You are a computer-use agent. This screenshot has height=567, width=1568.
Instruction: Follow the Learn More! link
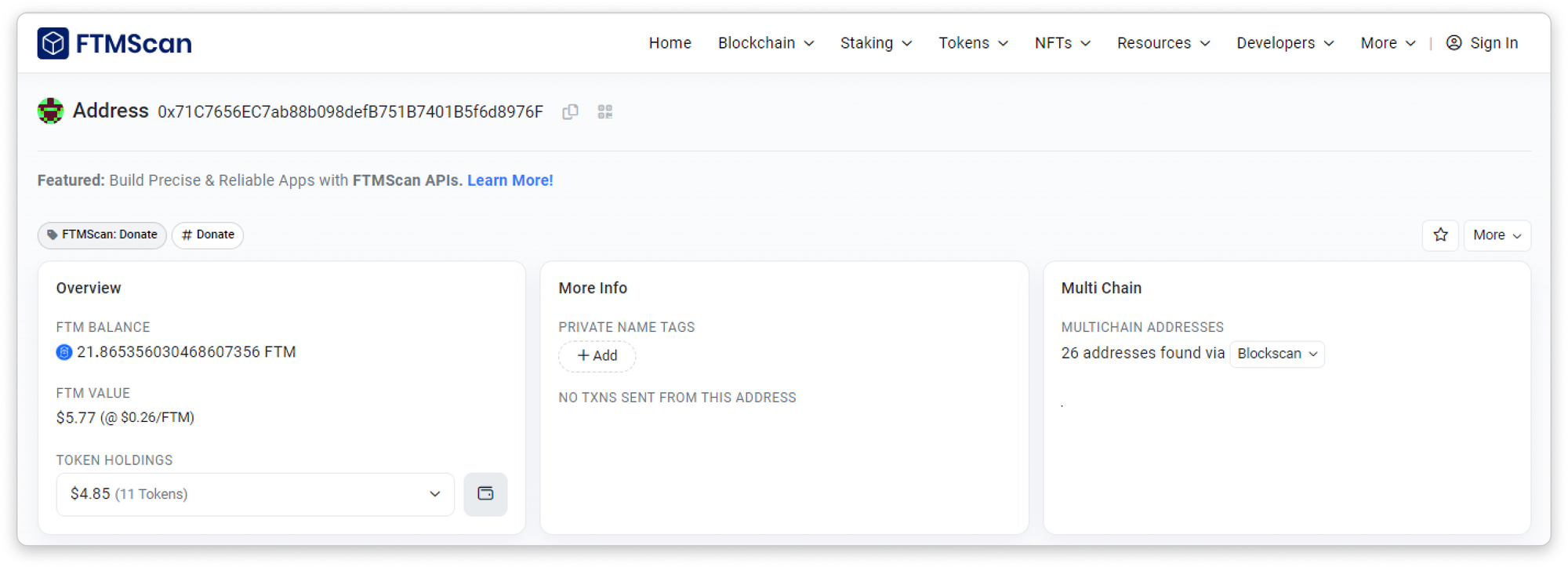510,180
